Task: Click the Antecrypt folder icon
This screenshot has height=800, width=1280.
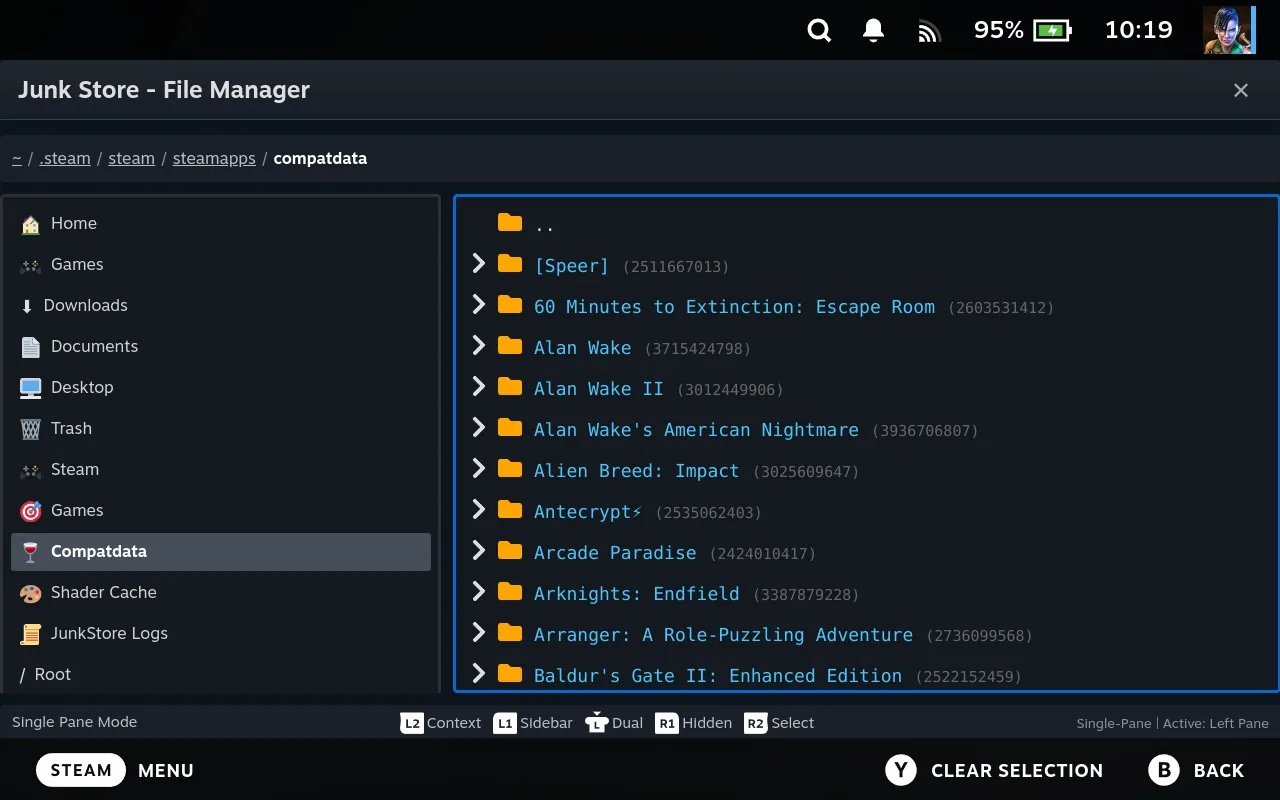Action: point(510,510)
